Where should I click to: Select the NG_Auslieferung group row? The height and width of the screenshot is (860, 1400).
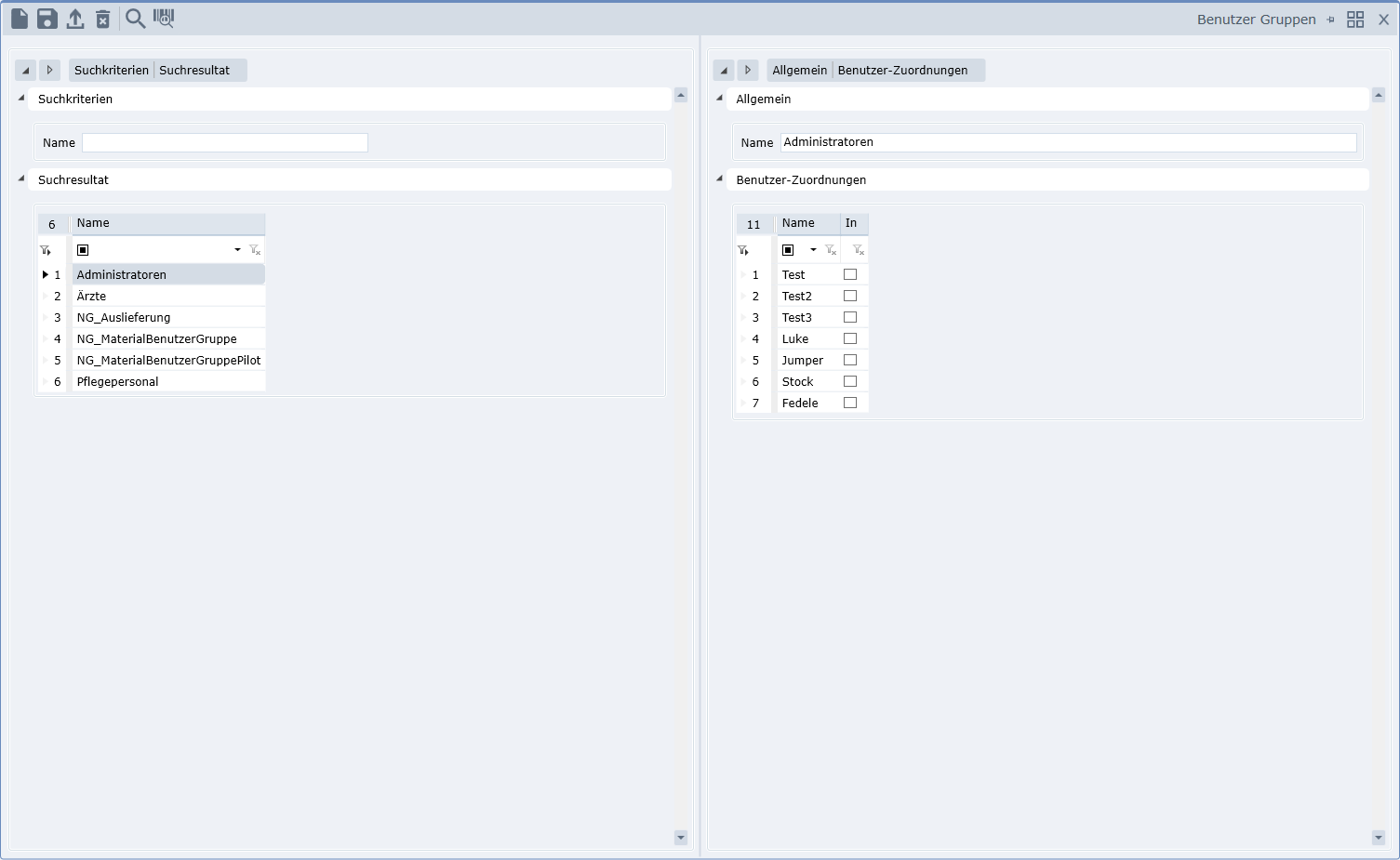(168, 317)
